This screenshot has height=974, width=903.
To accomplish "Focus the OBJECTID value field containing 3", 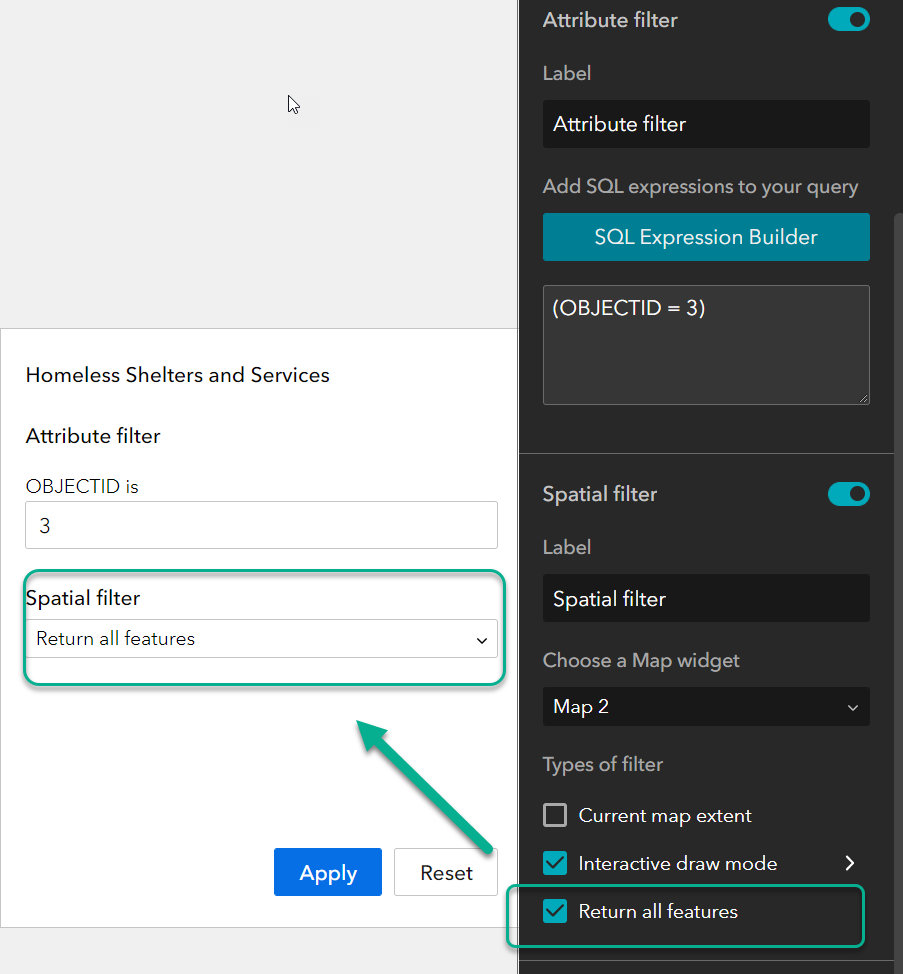I will [260, 525].
